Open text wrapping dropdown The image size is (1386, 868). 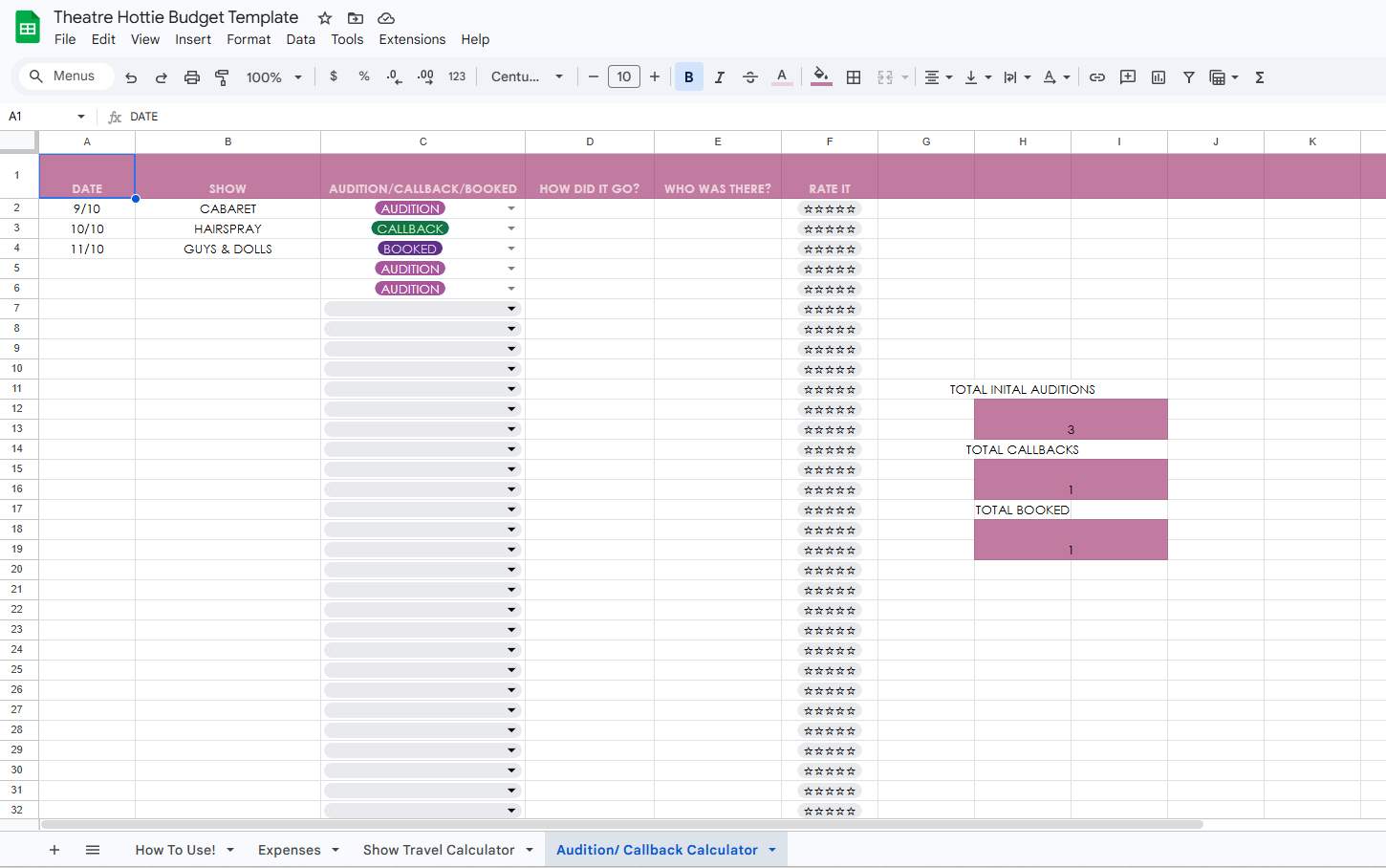[x=1017, y=77]
